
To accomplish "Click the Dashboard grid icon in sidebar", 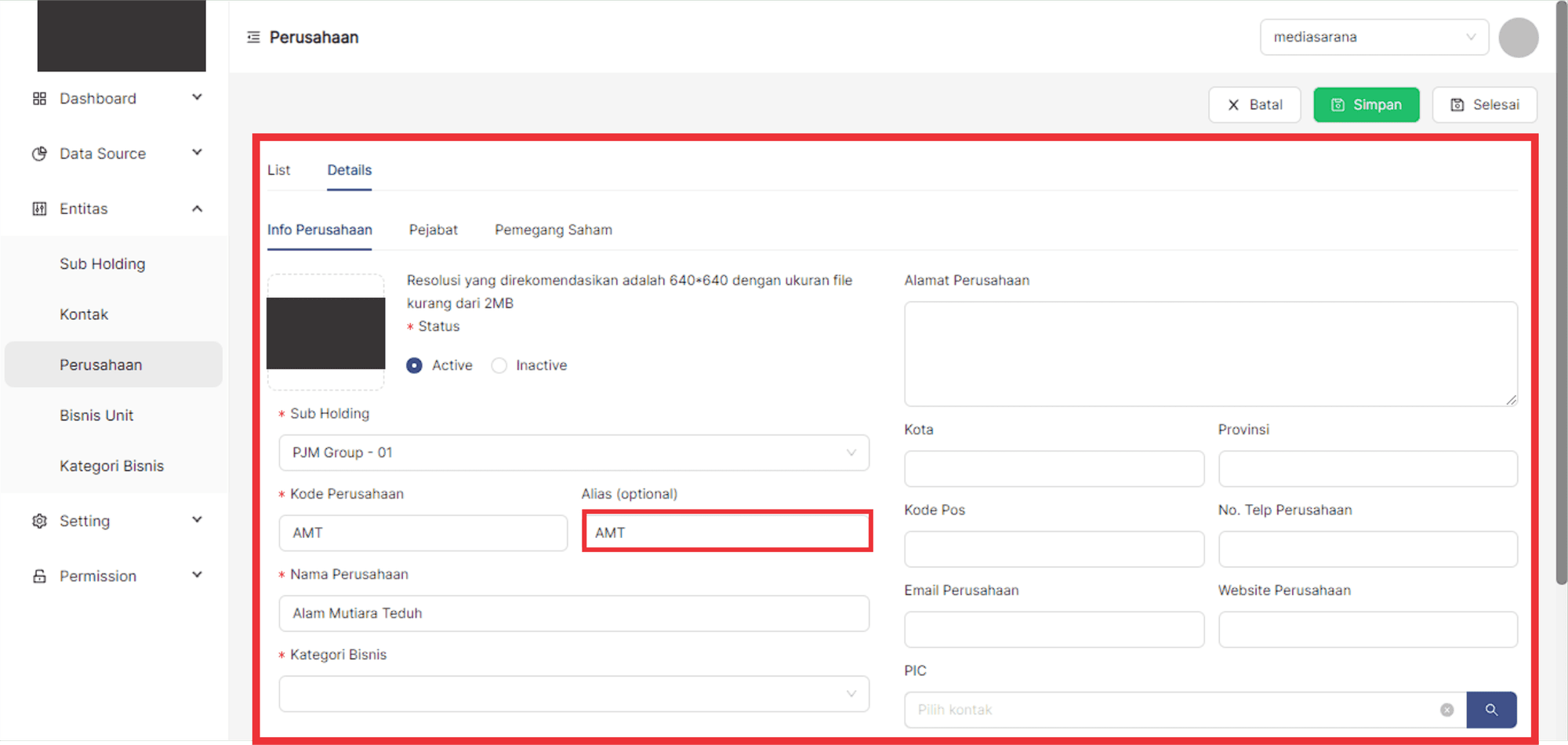I will pyautogui.click(x=39, y=99).
